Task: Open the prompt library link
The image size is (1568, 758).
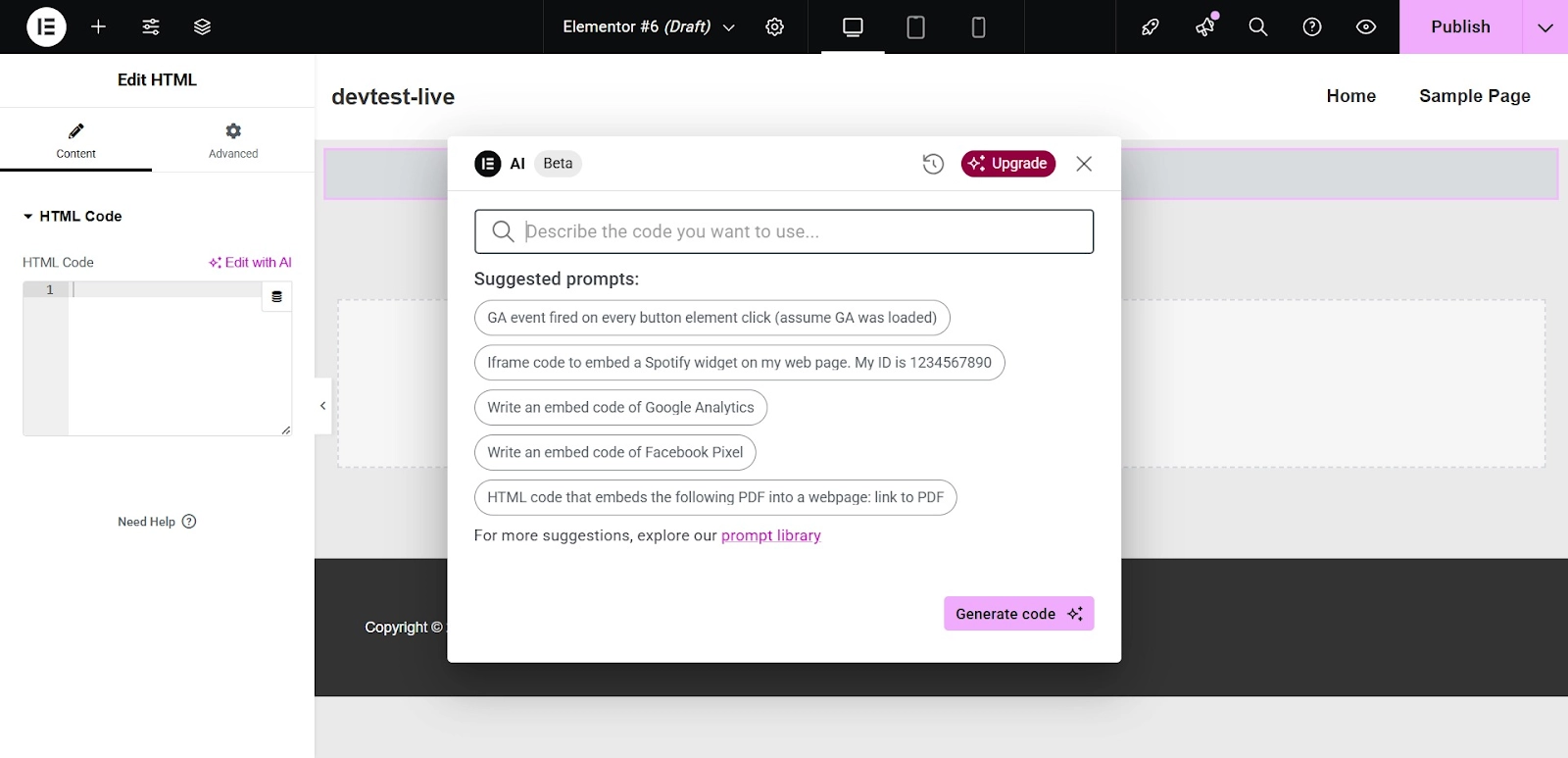Action: point(771,535)
